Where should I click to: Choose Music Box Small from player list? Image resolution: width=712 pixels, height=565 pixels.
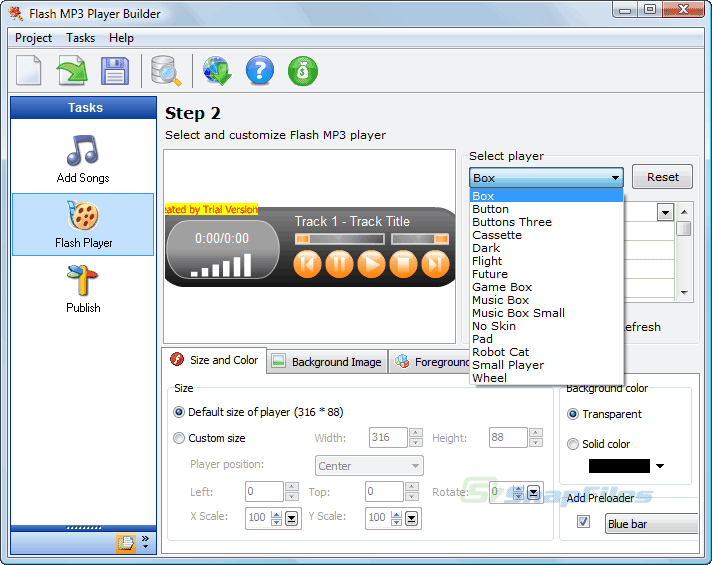546,313
